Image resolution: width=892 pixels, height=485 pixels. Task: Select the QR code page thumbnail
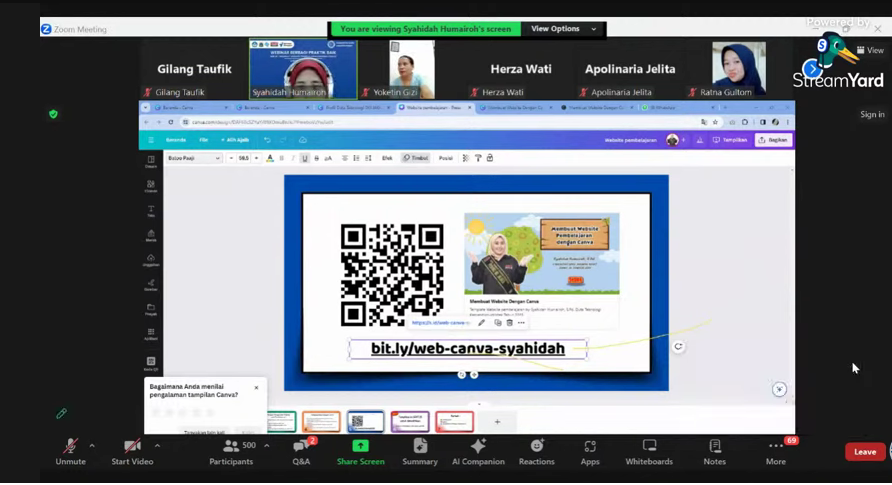coord(365,422)
